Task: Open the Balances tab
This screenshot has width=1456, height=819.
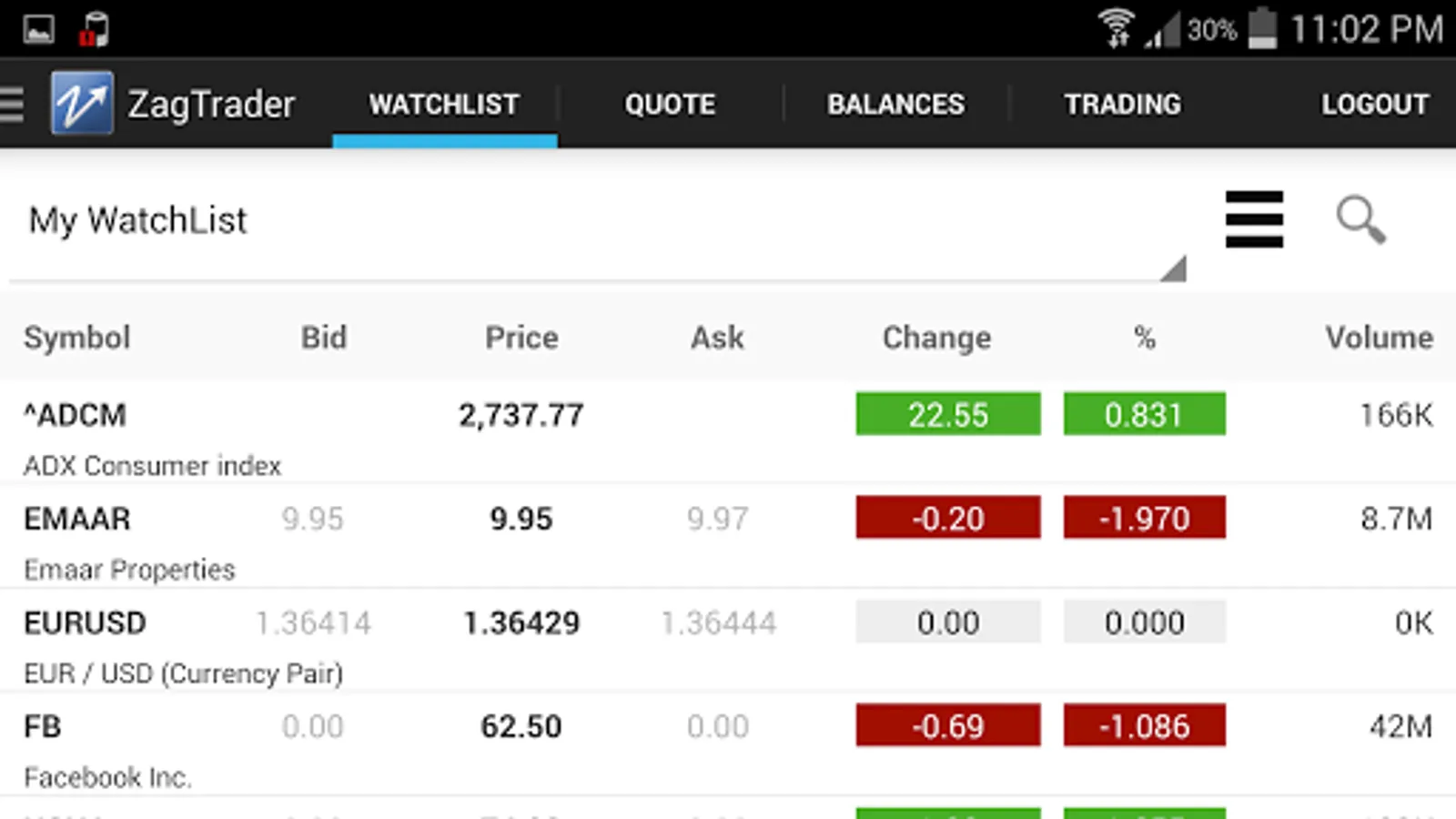Action: [895, 105]
